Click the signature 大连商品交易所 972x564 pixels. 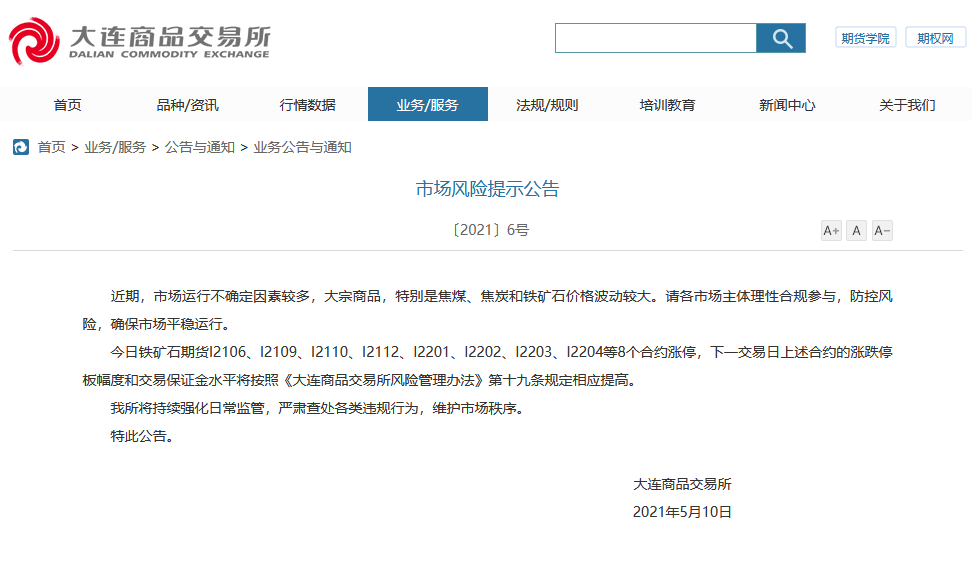click(x=683, y=484)
